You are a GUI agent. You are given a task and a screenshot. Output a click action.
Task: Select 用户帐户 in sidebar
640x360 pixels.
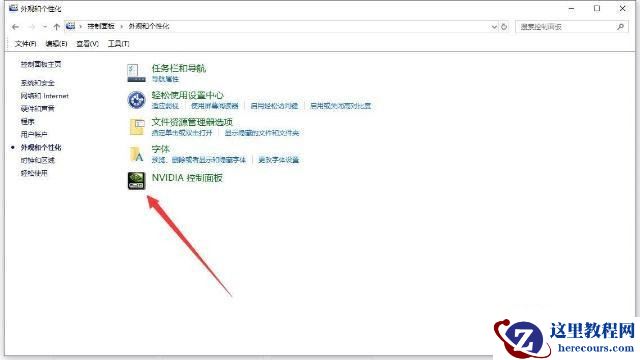pos(34,134)
